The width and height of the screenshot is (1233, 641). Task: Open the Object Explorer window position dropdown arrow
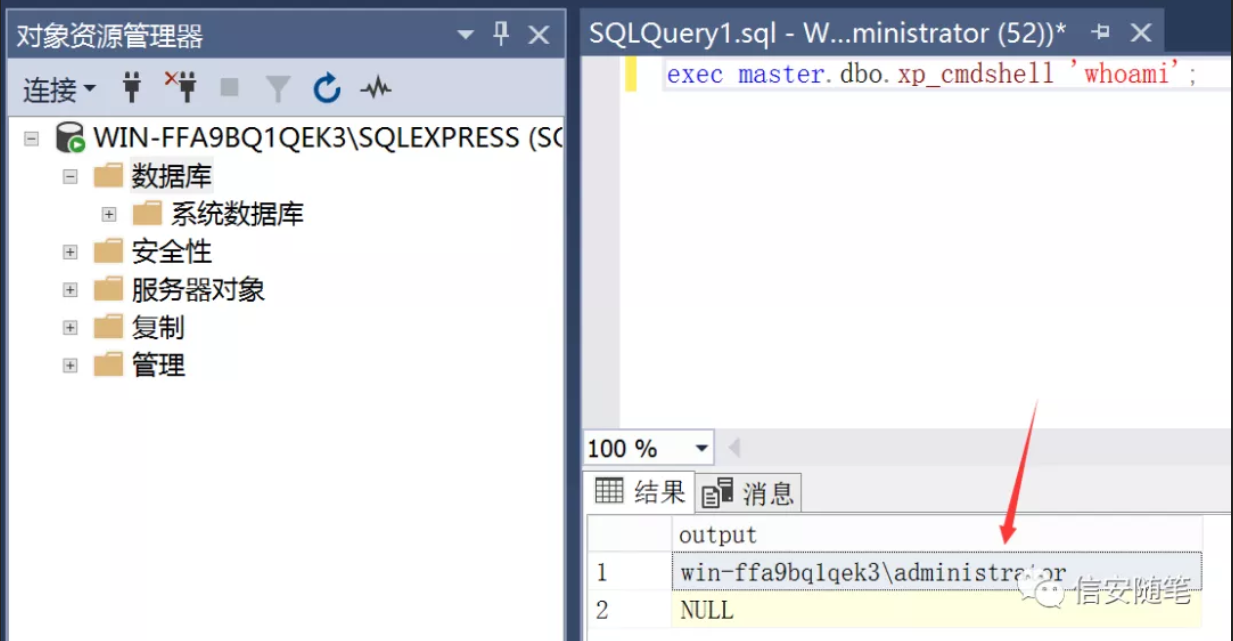pos(465,35)
